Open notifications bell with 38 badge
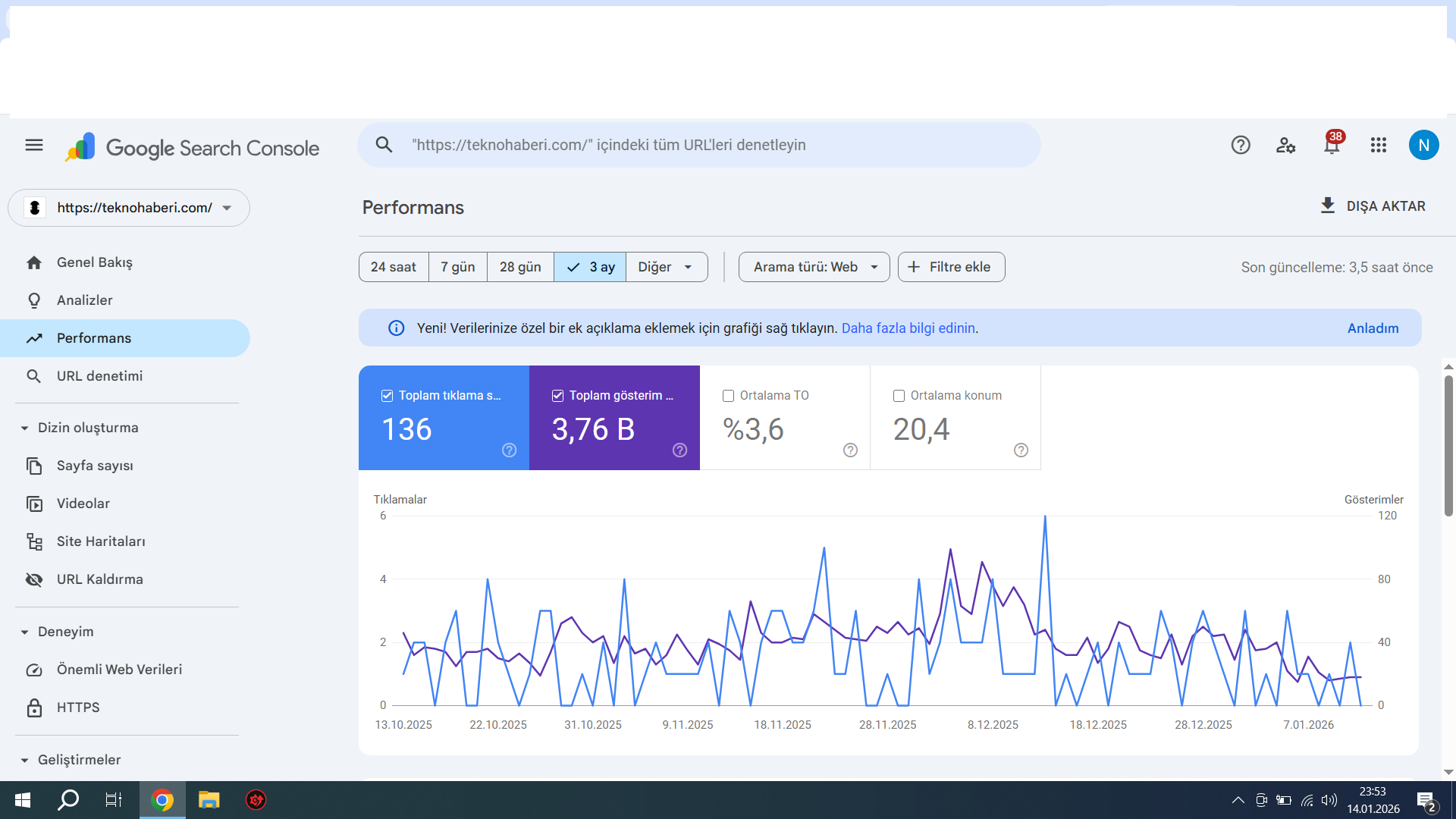Screen dimensions: 1456x819 pyautogui.click(x=1332, y=143)
